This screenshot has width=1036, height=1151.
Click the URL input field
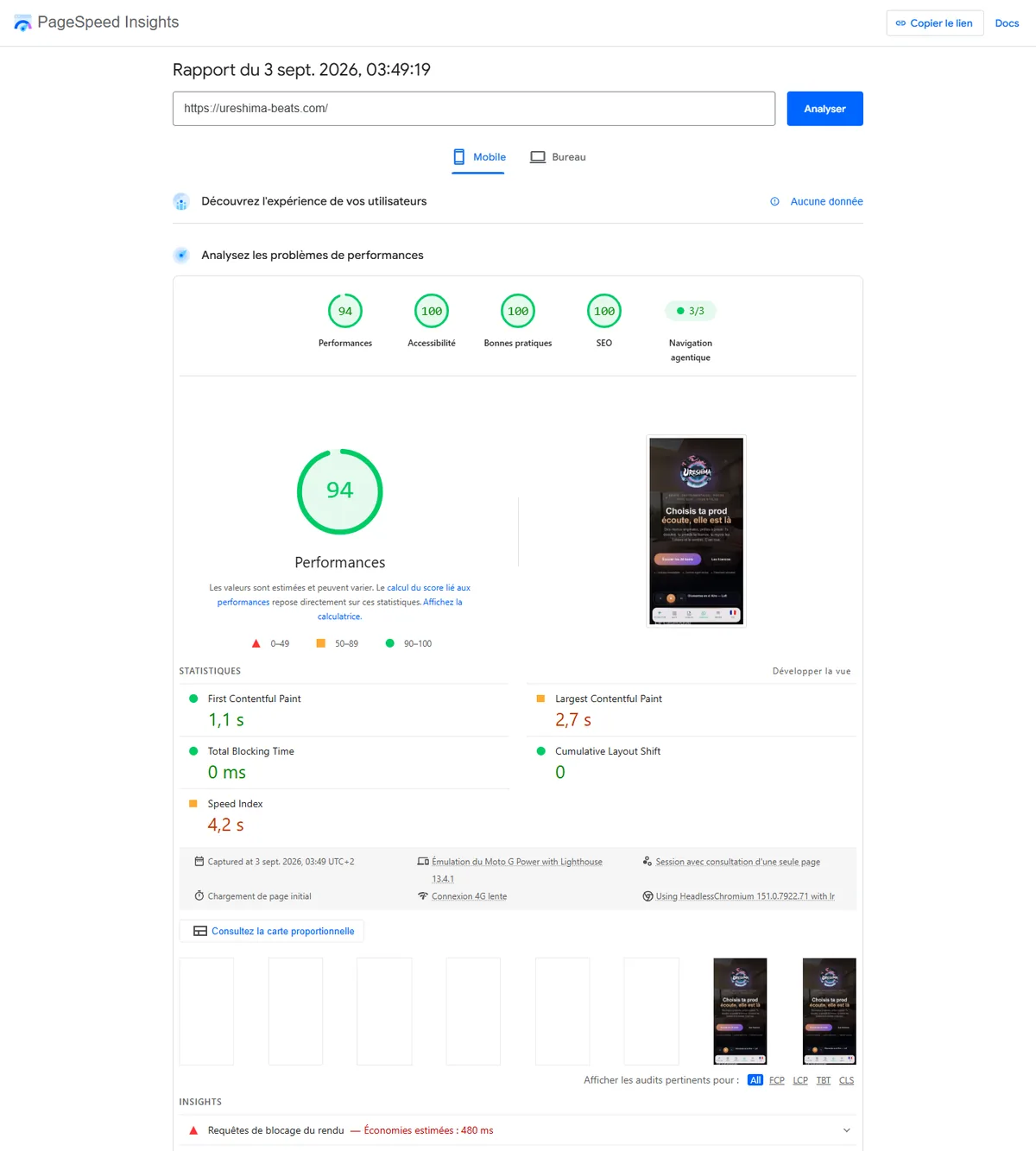[x=474, y=109]
